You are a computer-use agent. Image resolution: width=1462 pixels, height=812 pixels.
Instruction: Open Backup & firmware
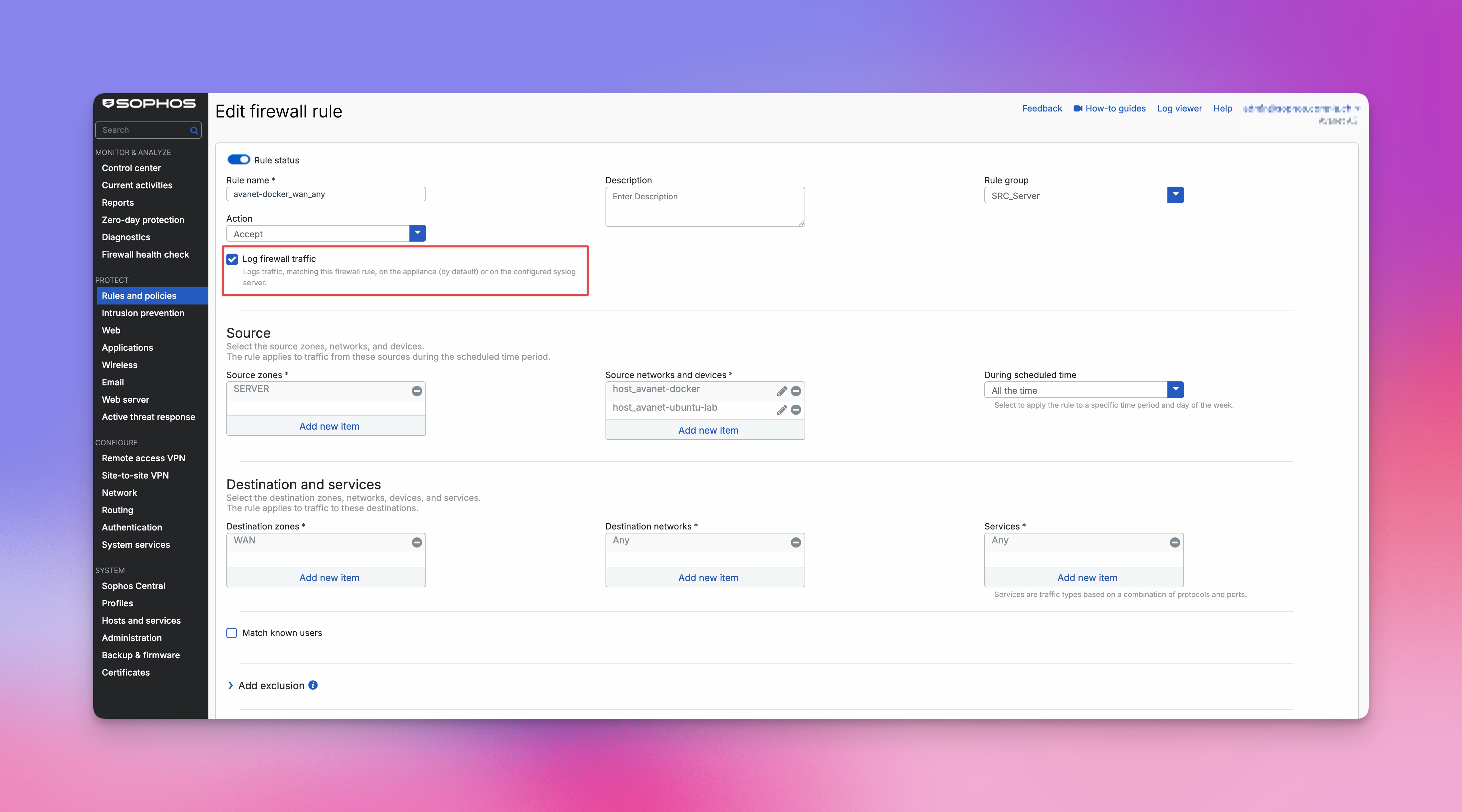pyautogui.click(x=140, y=655)
